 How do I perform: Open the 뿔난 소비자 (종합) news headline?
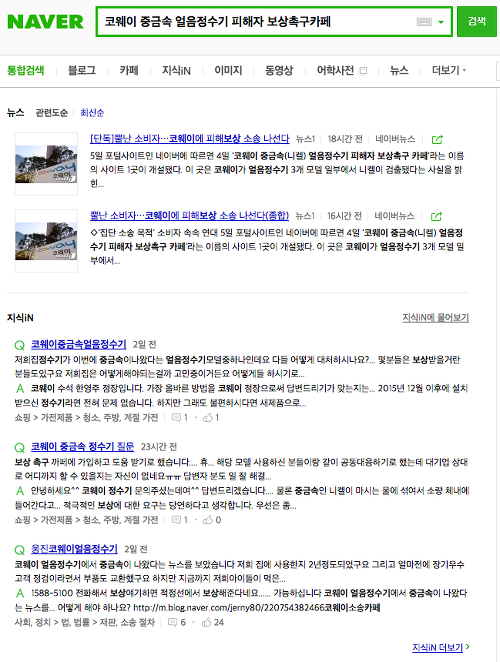189,216
